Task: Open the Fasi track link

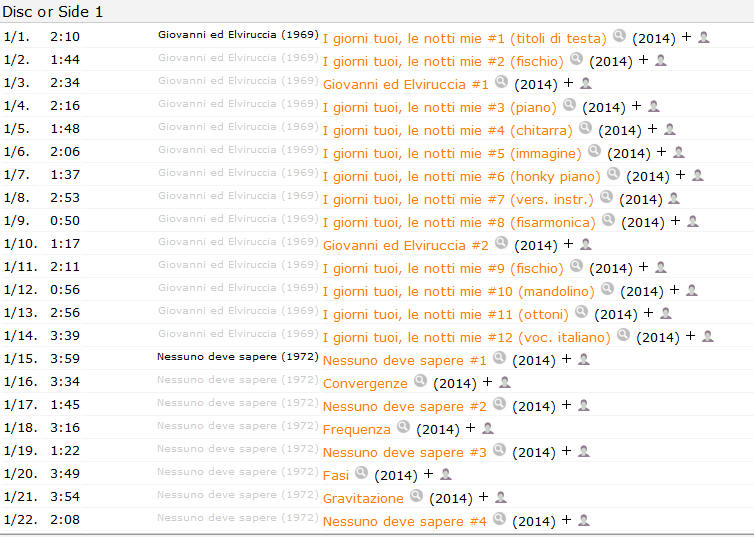Action: point(336,476)
